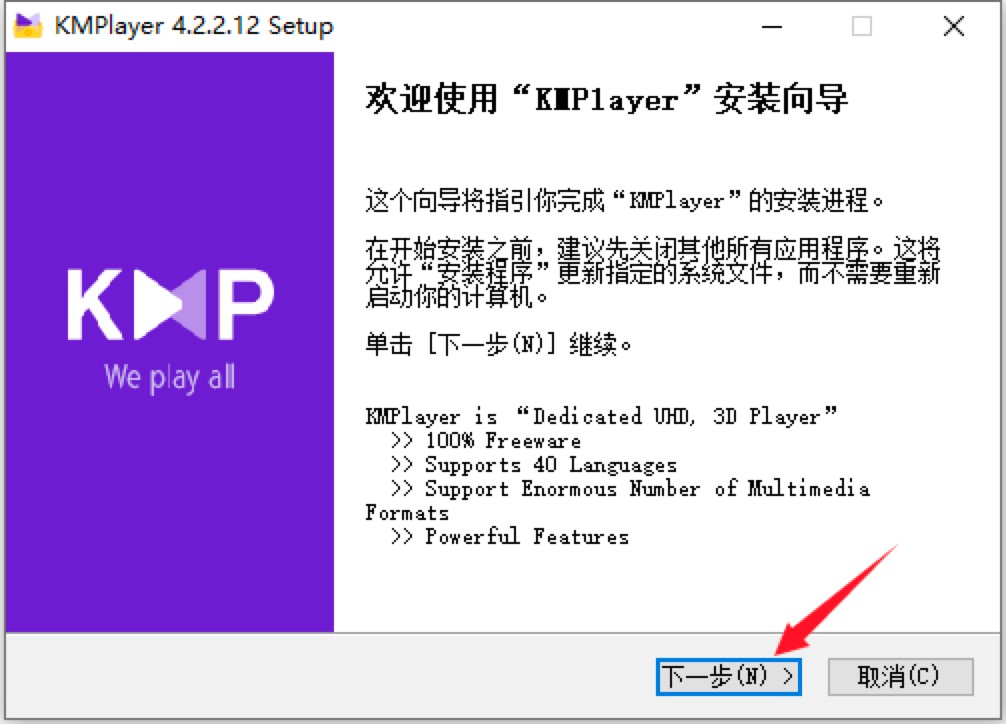
Task: Click 下一步(N) to continue installation
Action: click(x=728, y=676)
